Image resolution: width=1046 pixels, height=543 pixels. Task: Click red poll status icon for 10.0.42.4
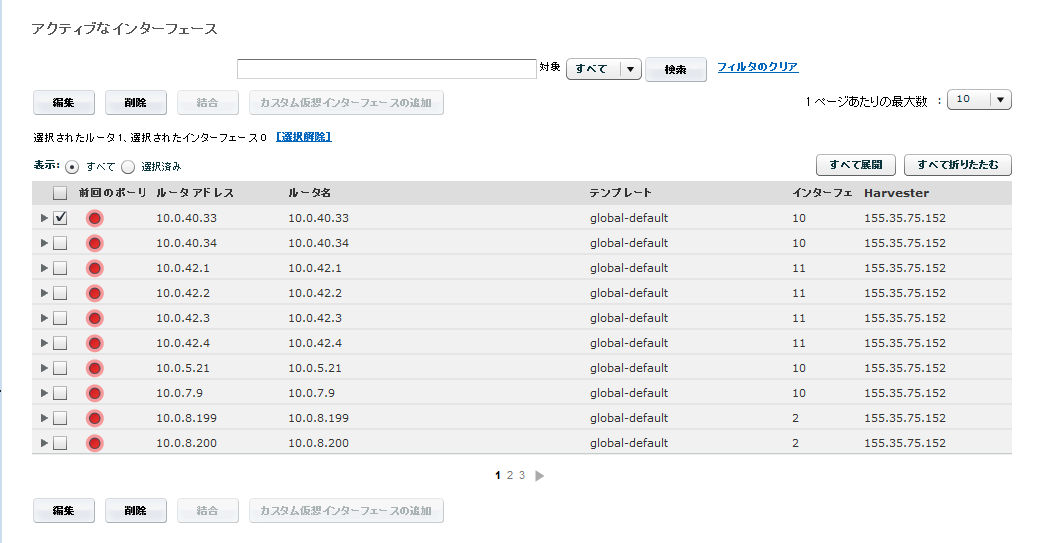[95, 343]
